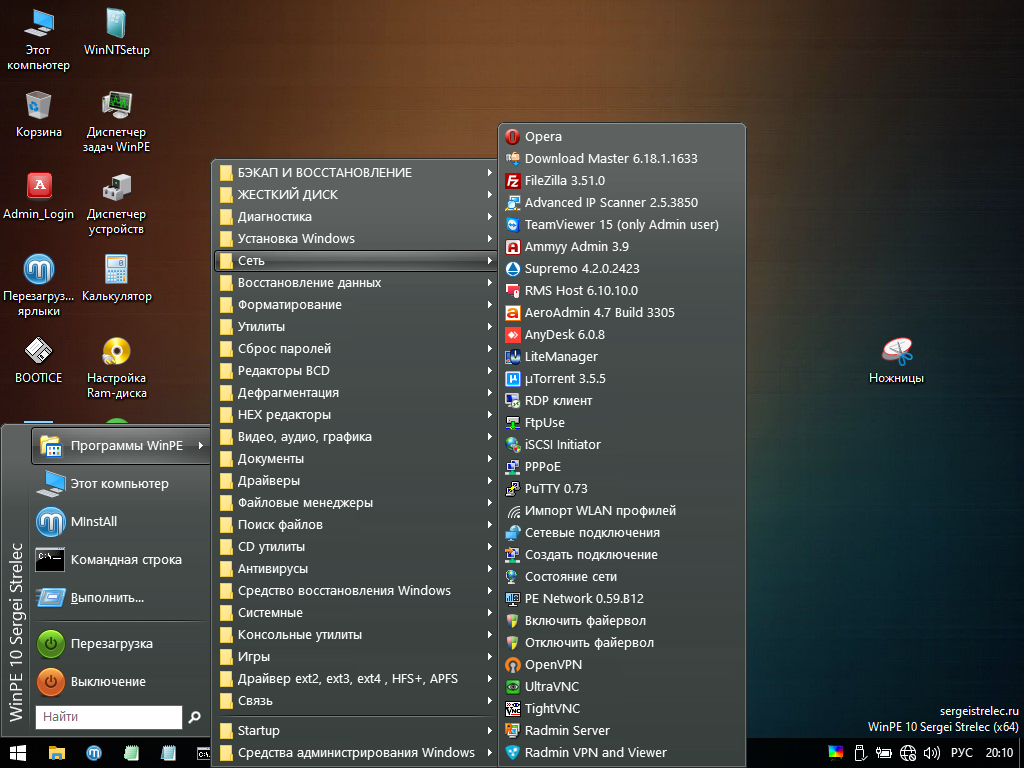Image resolution: width=1024 pixels, height=768 pixels.
Task: Open WinNTSetup desktop shortcut
Action: [x=117, y=31]
